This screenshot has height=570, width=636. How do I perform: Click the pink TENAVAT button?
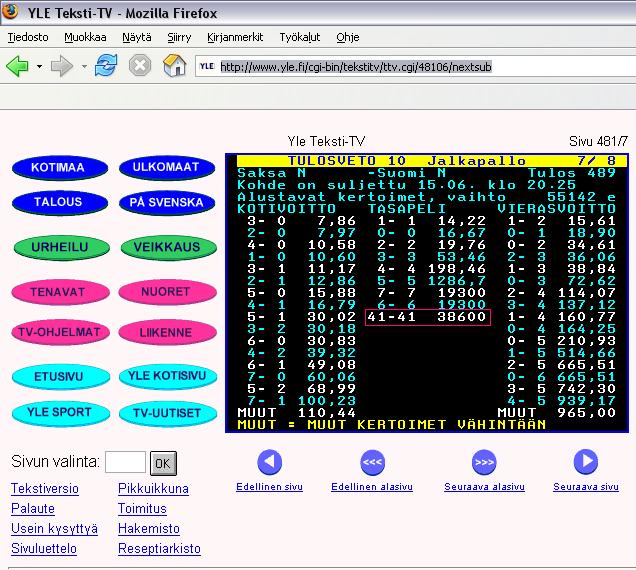pyautogui.click(x=60, y=292)
